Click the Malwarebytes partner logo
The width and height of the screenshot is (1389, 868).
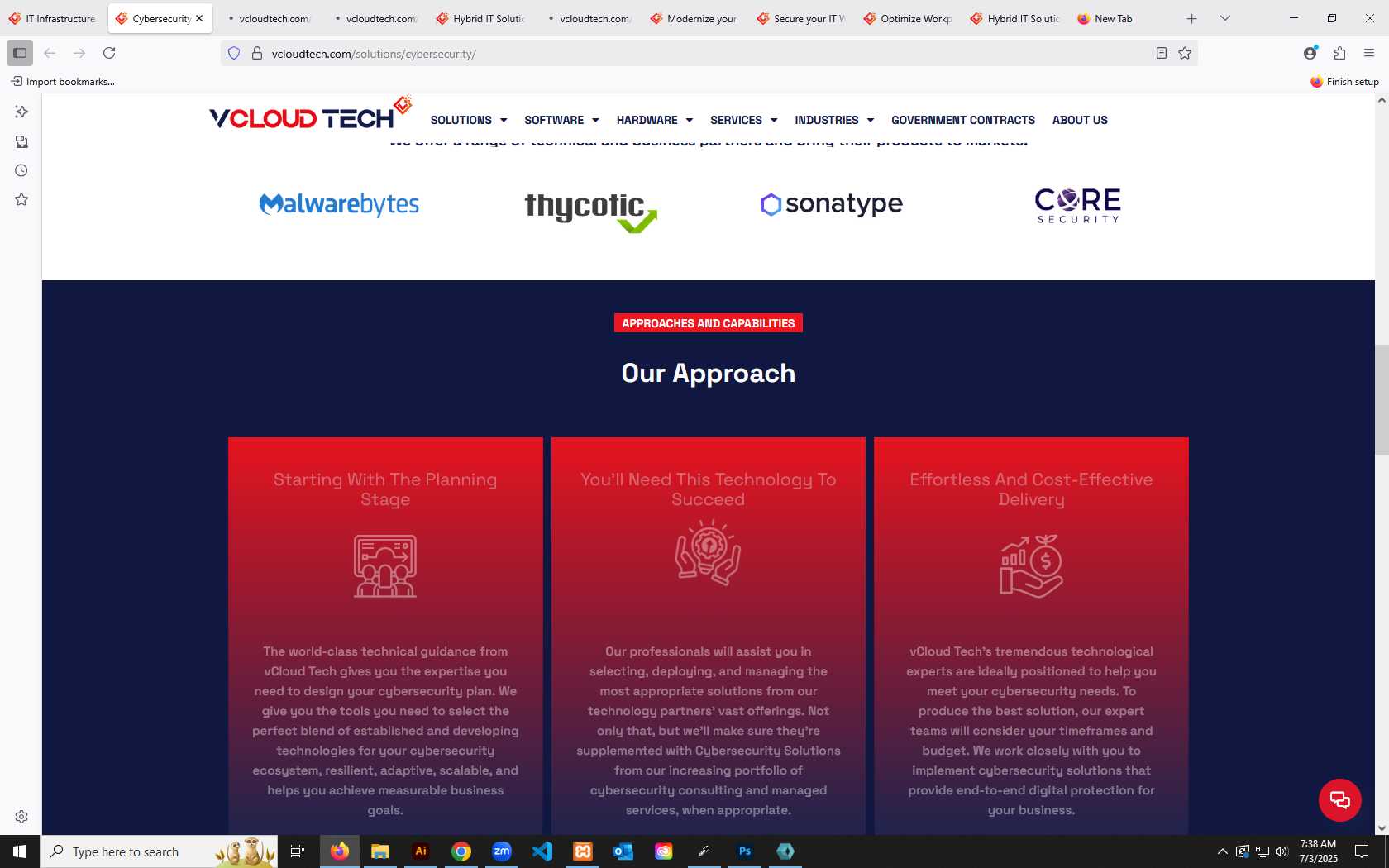(339, 204)
